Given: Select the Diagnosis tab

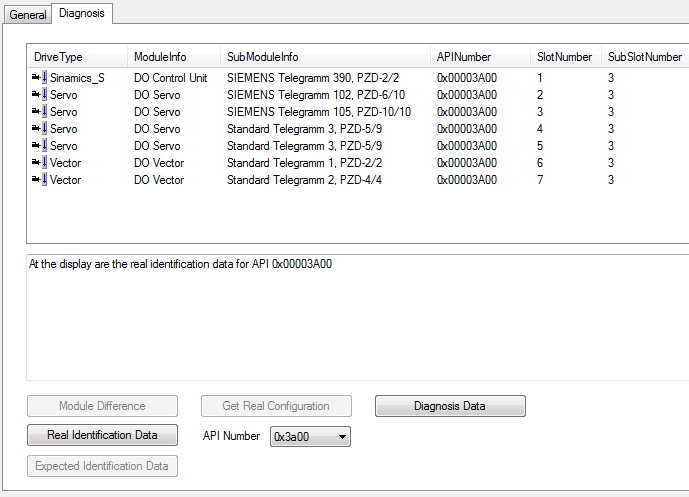Looking at the screenshot, I should (x=82, y=13).
